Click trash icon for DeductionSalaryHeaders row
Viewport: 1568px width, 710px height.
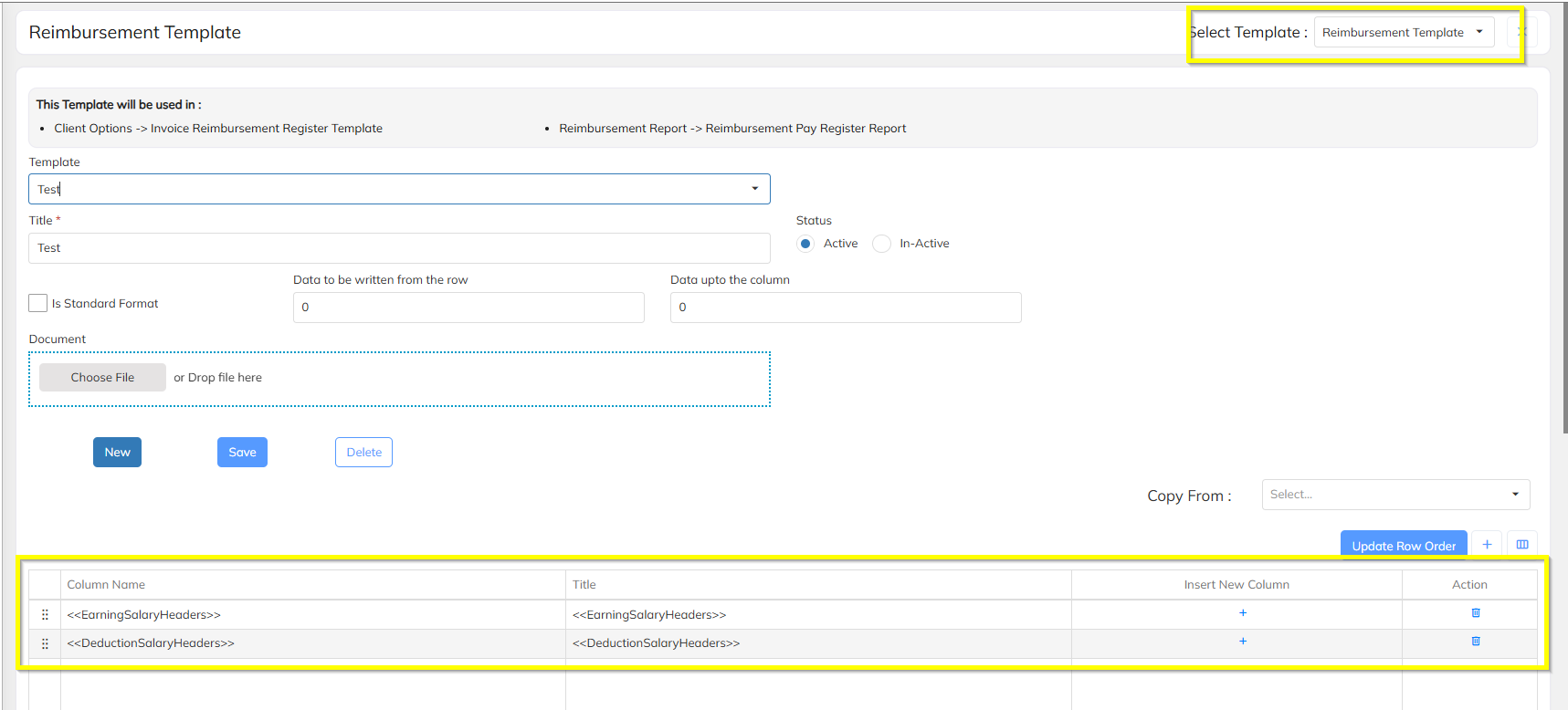point(1475,642)
